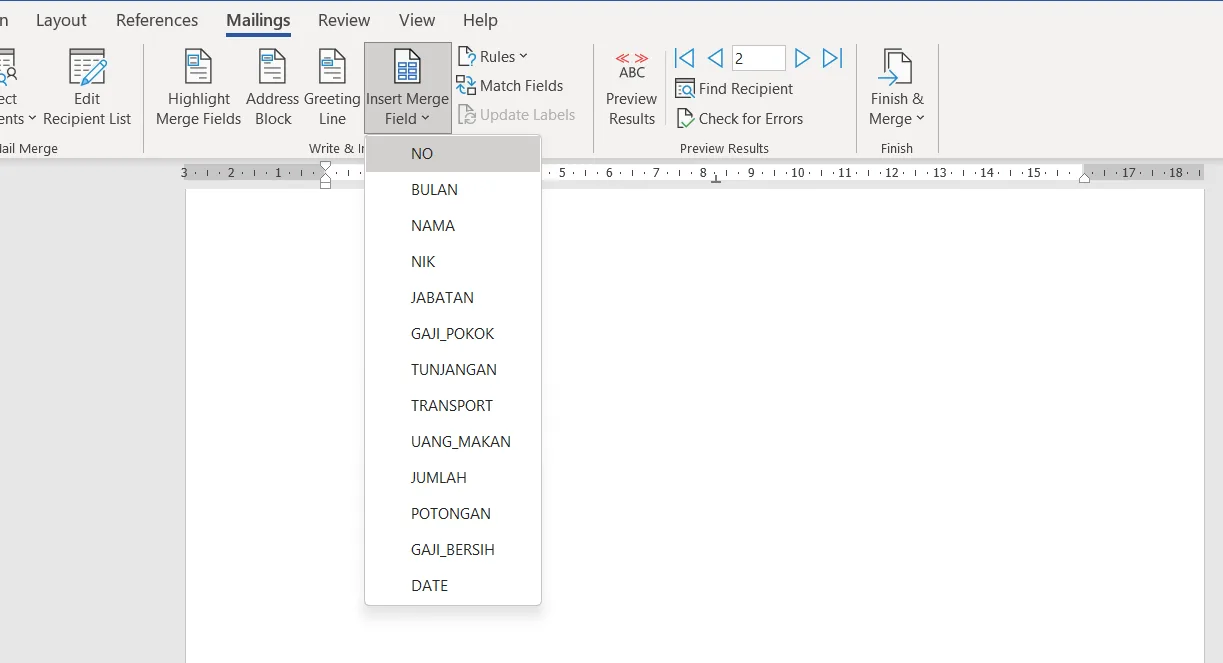Viewport: 1223px width, 663px height.
Task: Go to the first record
Action: pos(684,58)
